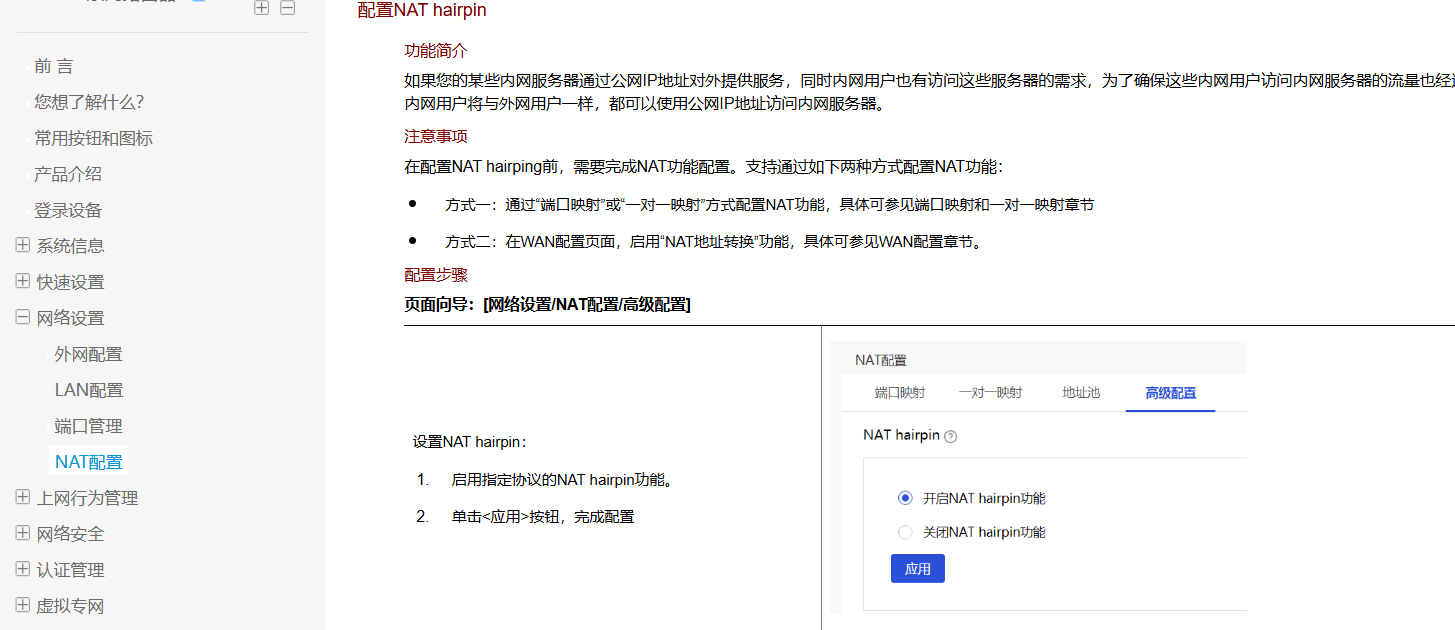Click the collapse-all minus icon above the tree

288,8
